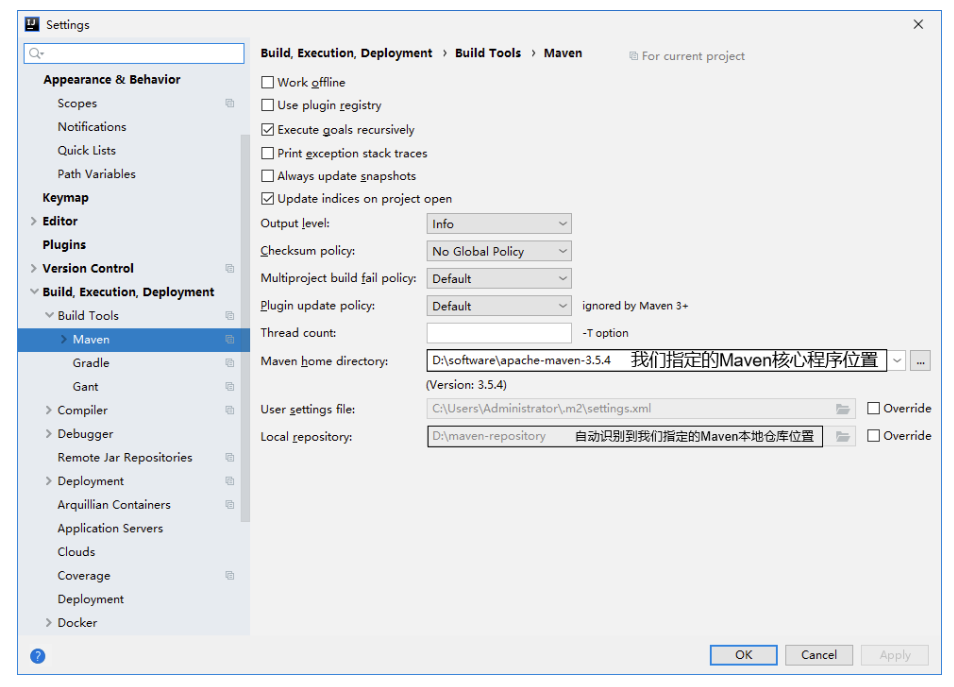954x687 pixels.
Task: Expand the Version Control tree node
Action: [x=33, y=268]
